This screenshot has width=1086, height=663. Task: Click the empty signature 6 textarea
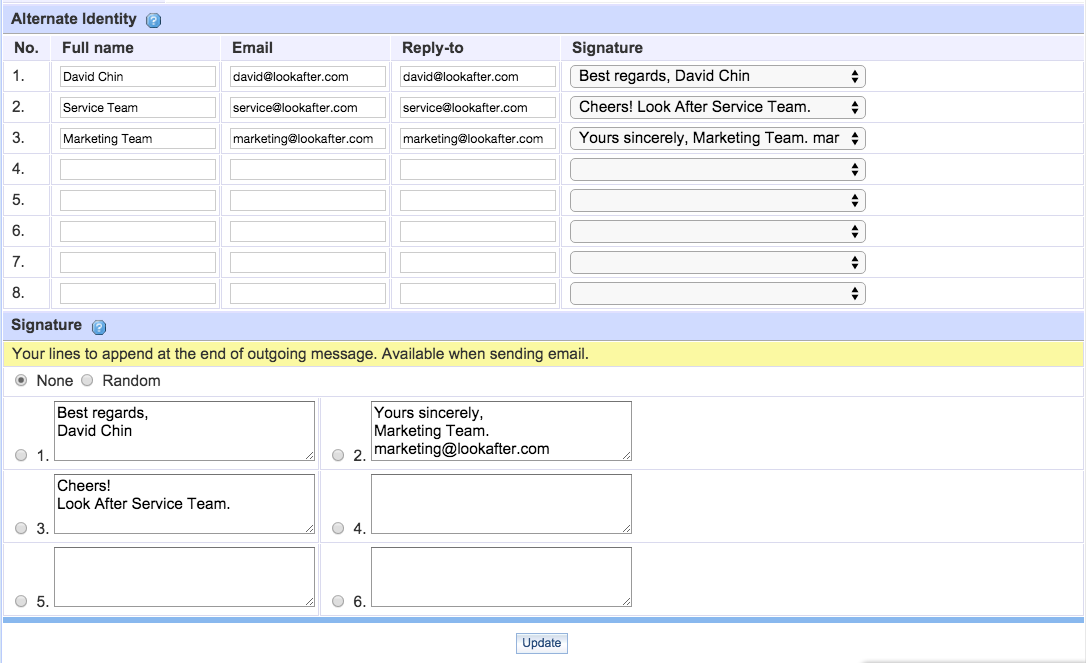click(501, 577)
